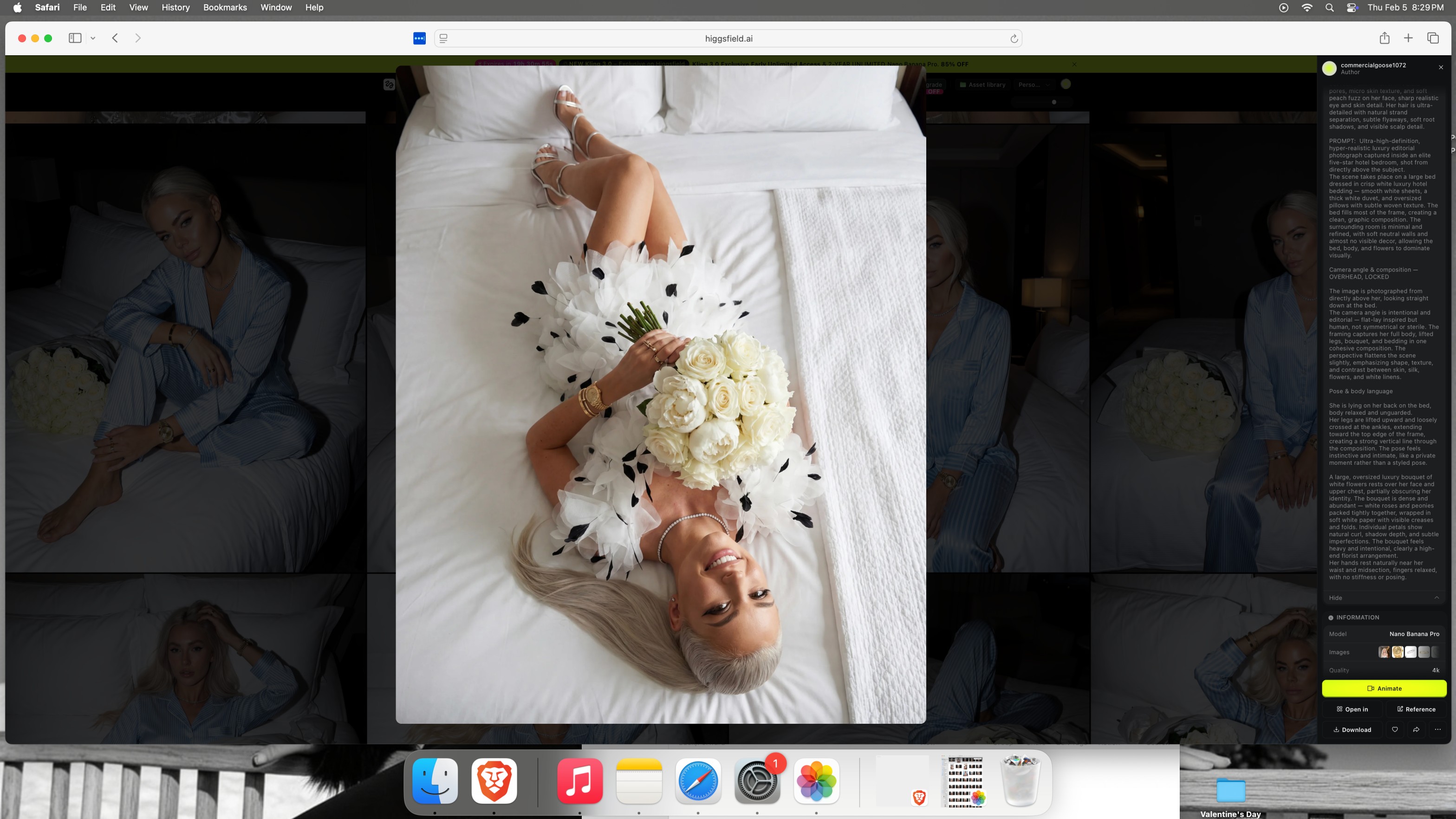Click the heart icon to like image
The width and height of the screenshot is (1456, 819).
1394,730
